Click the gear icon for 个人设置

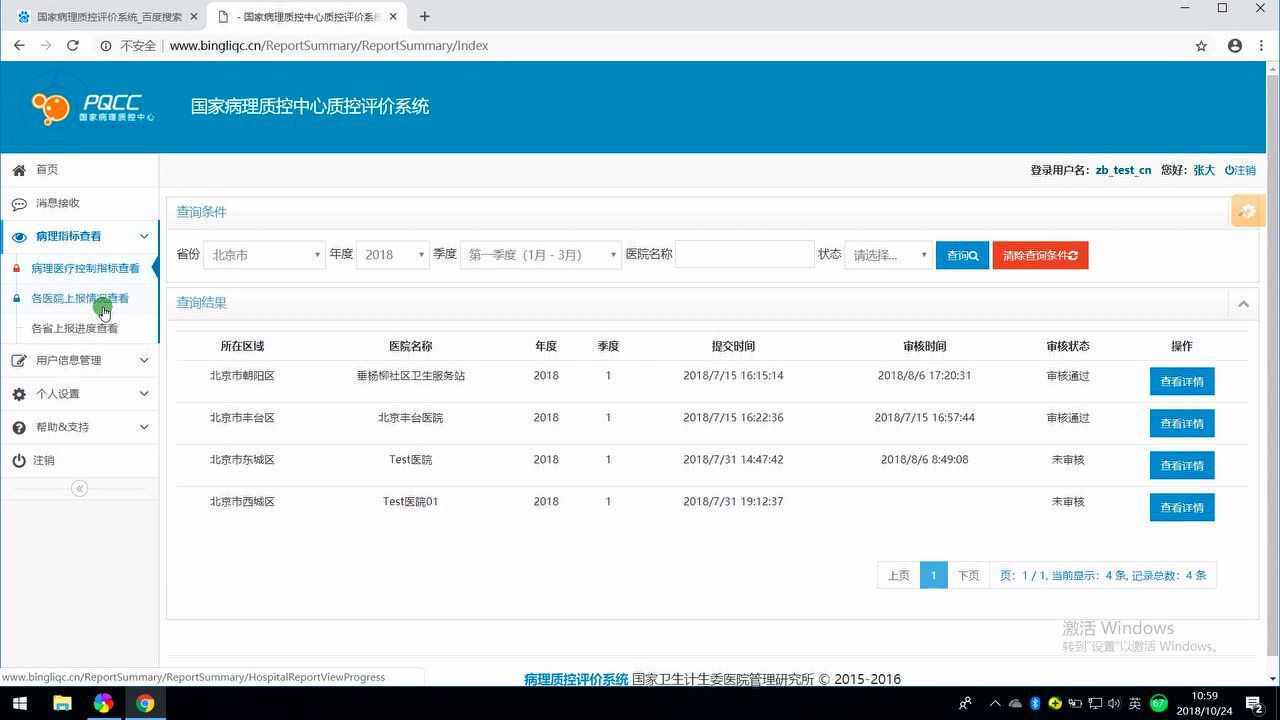(19, 393)
